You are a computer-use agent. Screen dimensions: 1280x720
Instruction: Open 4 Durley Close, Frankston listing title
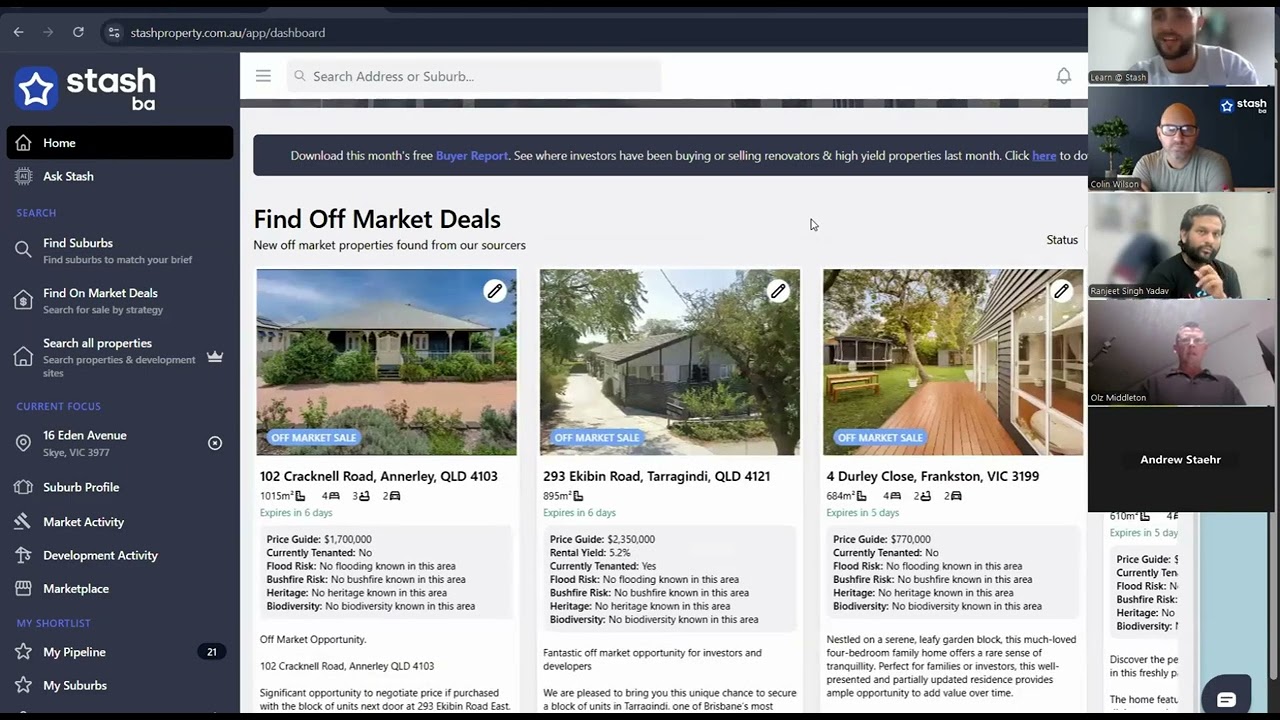[933, 476]
